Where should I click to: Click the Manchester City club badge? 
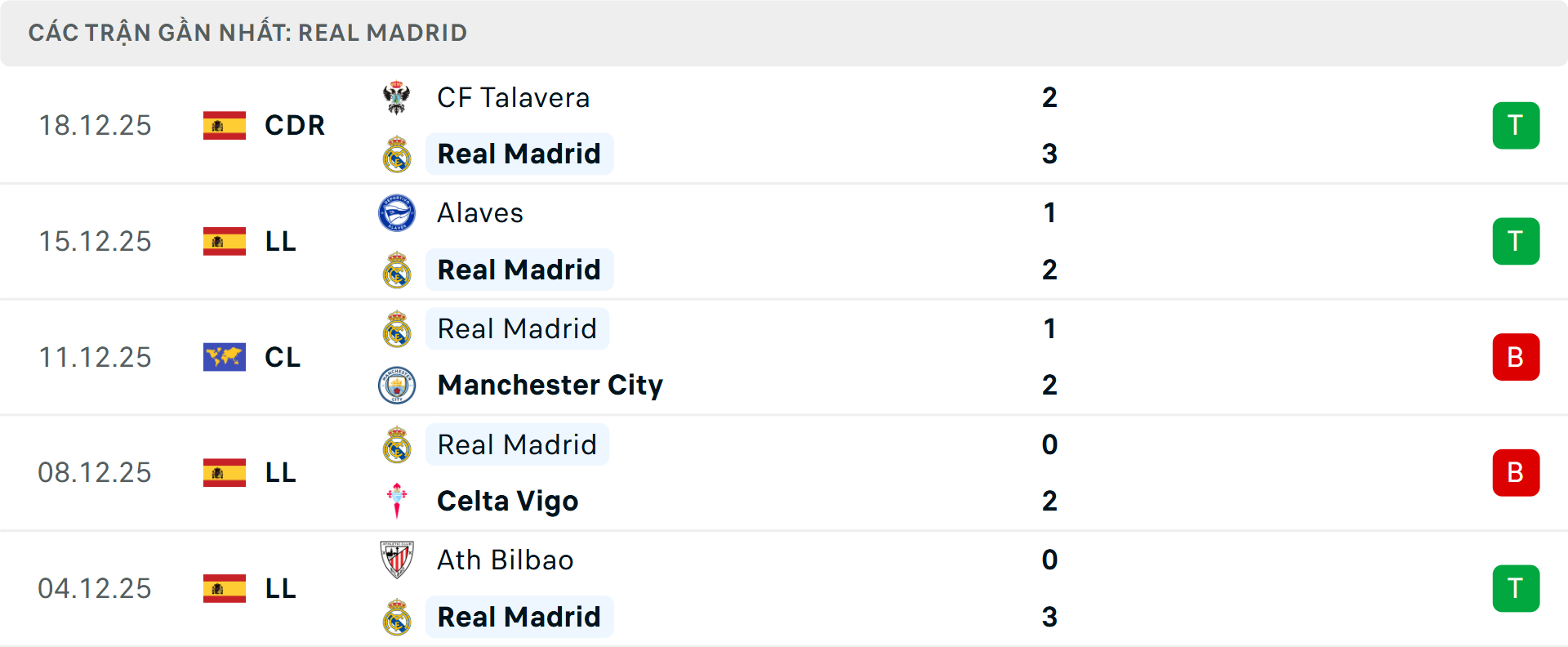pos(398,385)
